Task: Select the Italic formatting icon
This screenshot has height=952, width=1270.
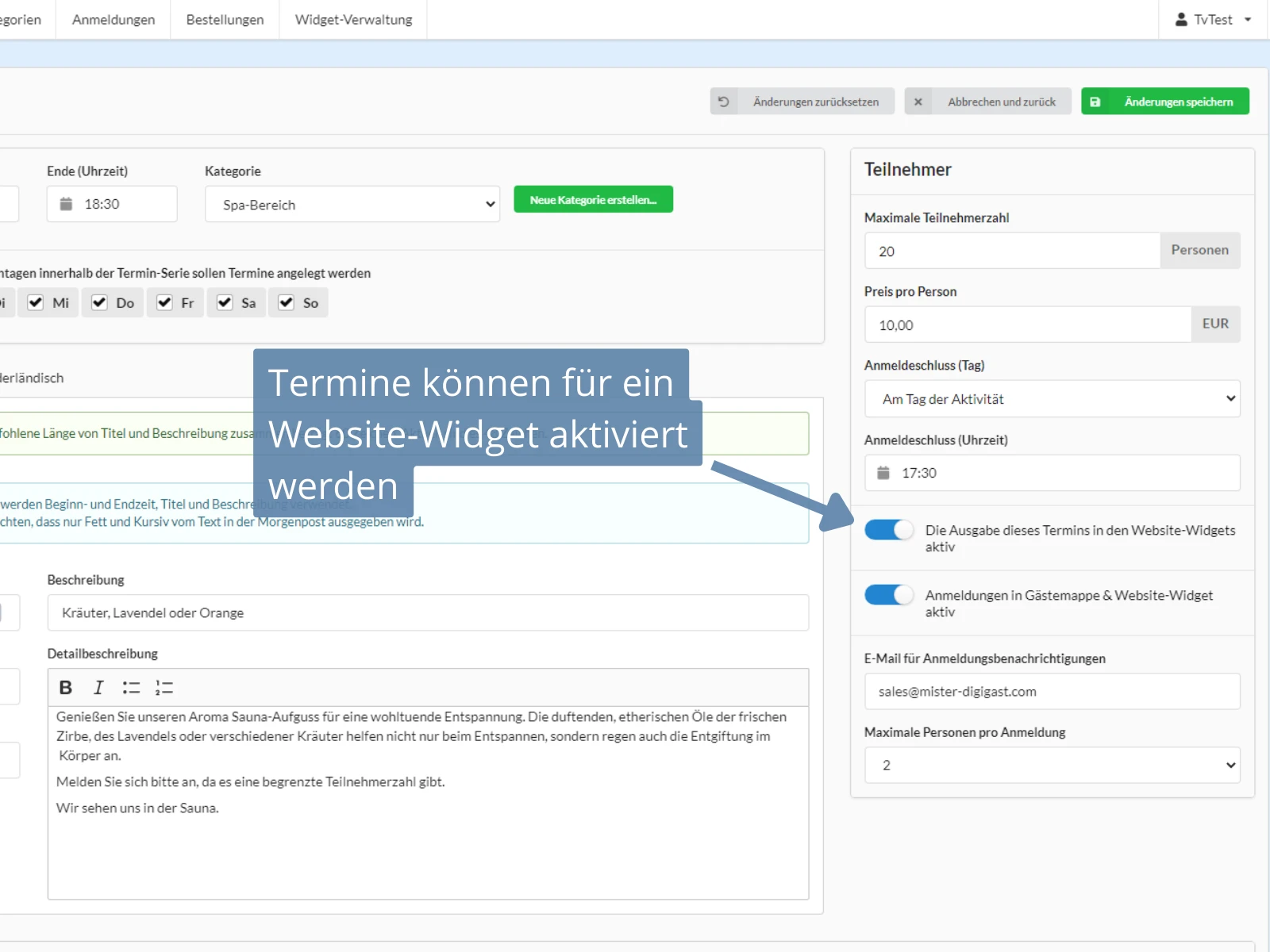Action: pos(98,687)
